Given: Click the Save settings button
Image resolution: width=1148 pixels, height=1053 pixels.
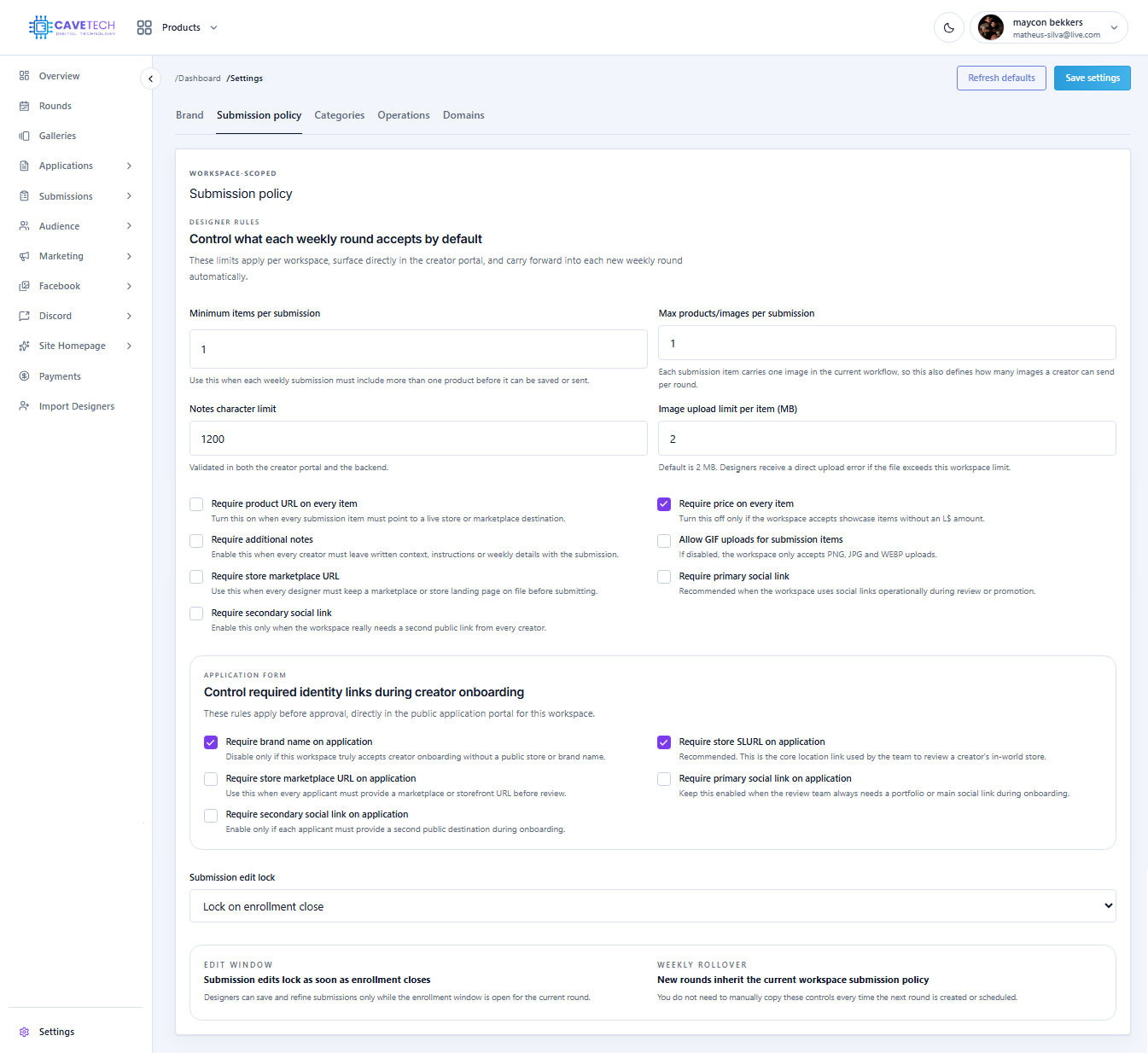Looking at the screenshot, I should coord(1093,78).
